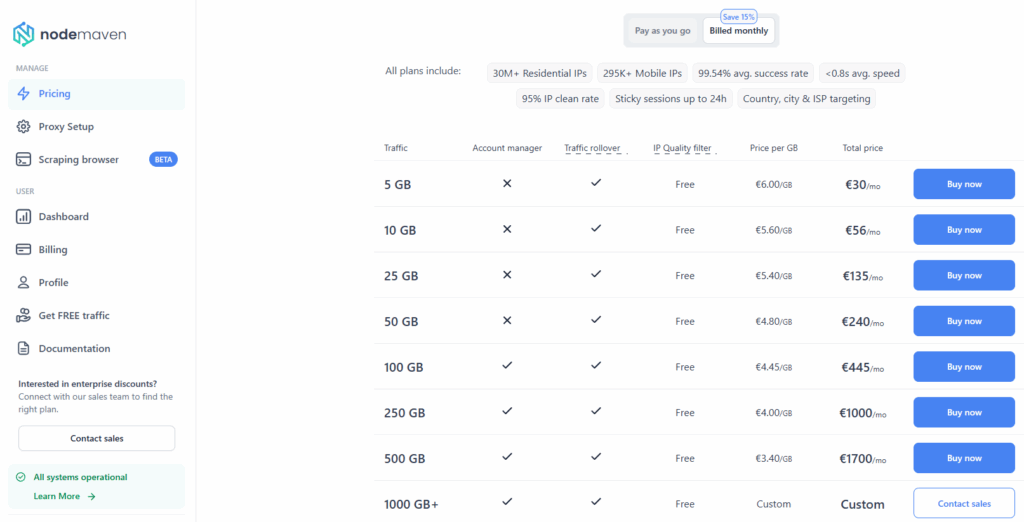Click the Country, city & ISP targeting tag
This screenshot has height=522, width=1024.
(807, 99)
